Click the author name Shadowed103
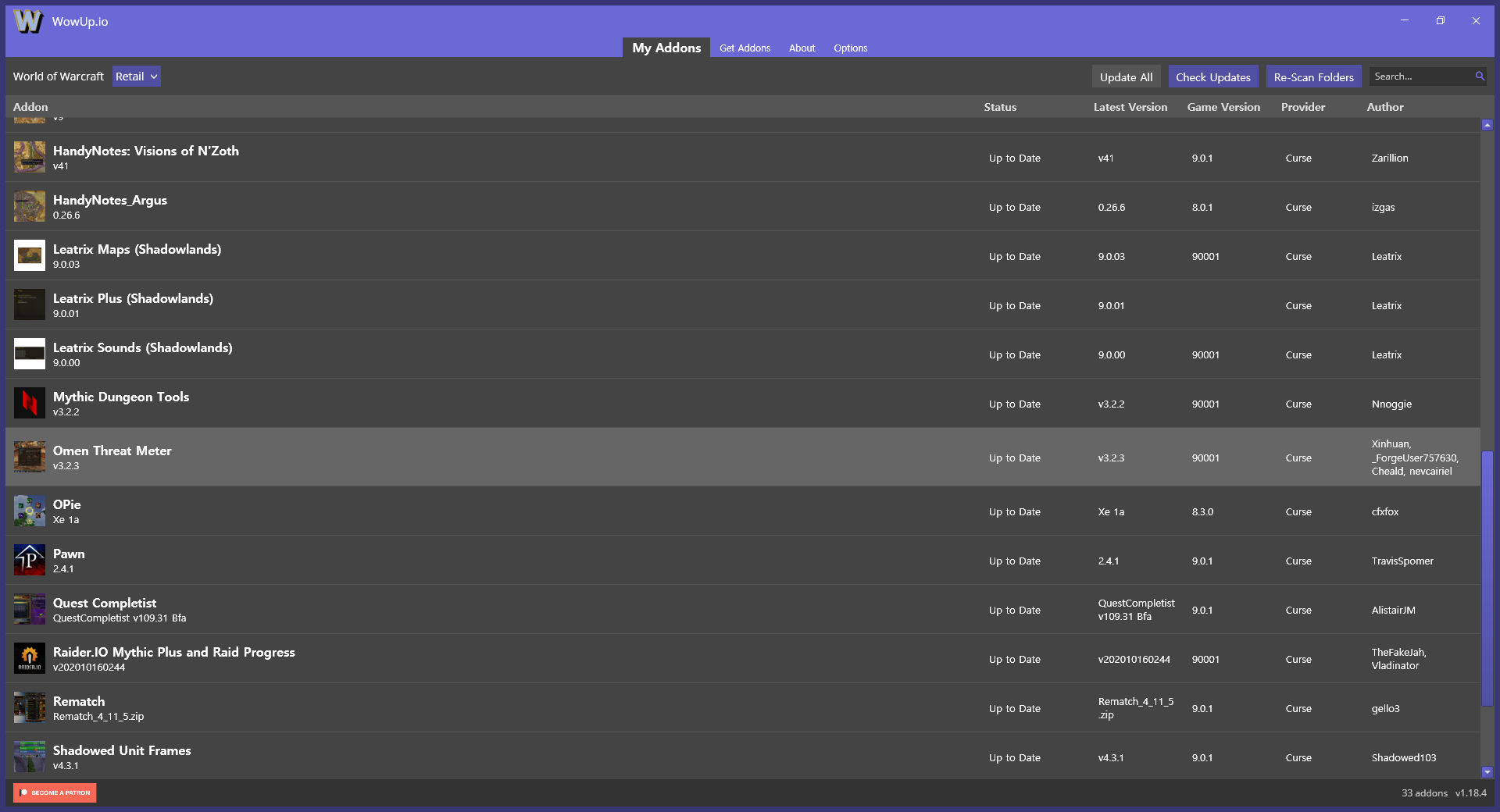 click(x=1404, y=757)
